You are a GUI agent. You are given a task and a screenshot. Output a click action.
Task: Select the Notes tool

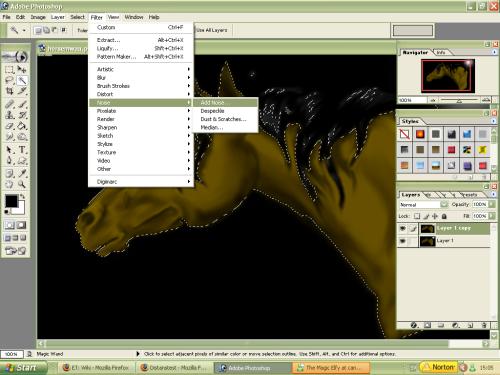[x=9, y=173]
